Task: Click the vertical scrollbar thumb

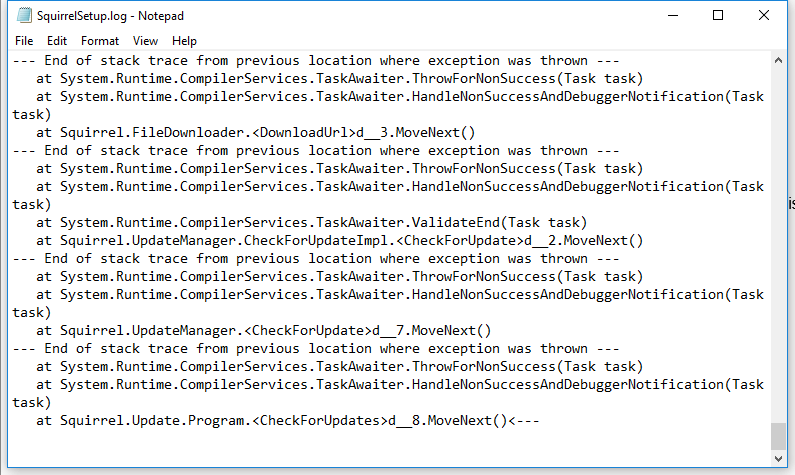Action: [778, 437]
